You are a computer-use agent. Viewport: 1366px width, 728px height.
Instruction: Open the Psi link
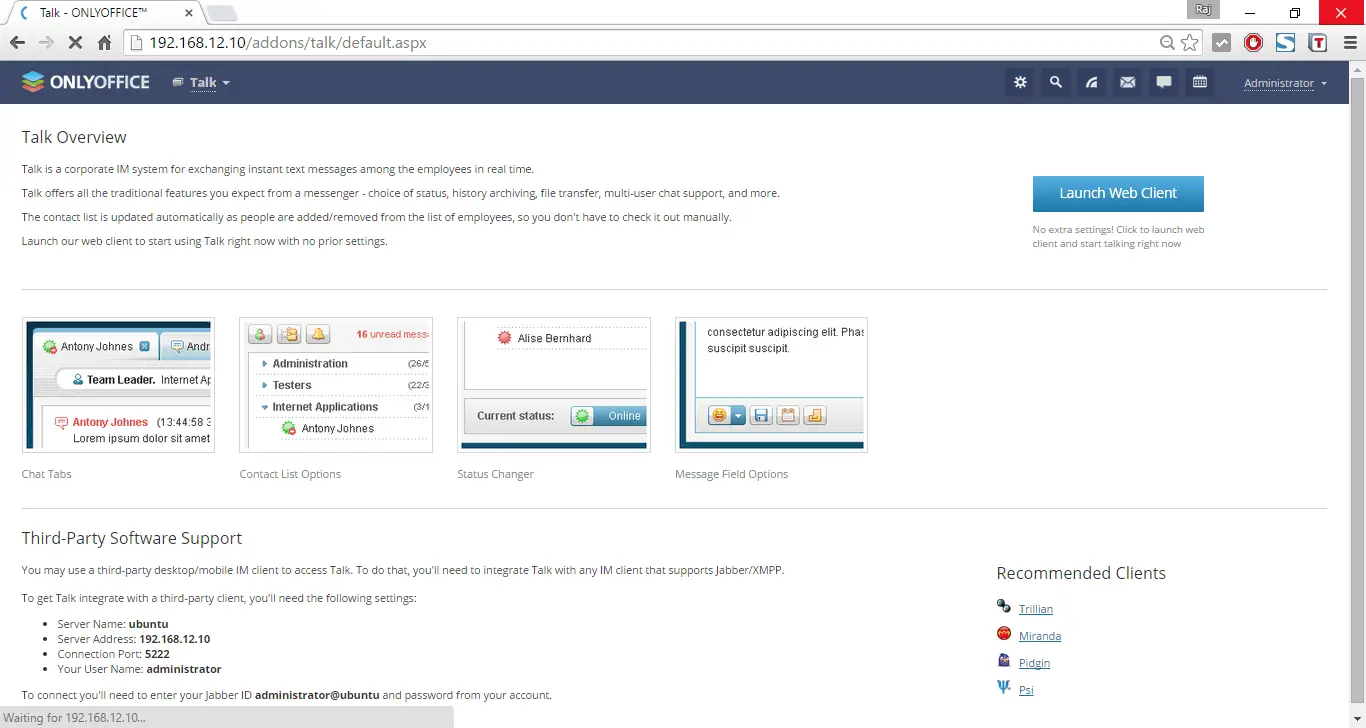[x=1026, y=690]
